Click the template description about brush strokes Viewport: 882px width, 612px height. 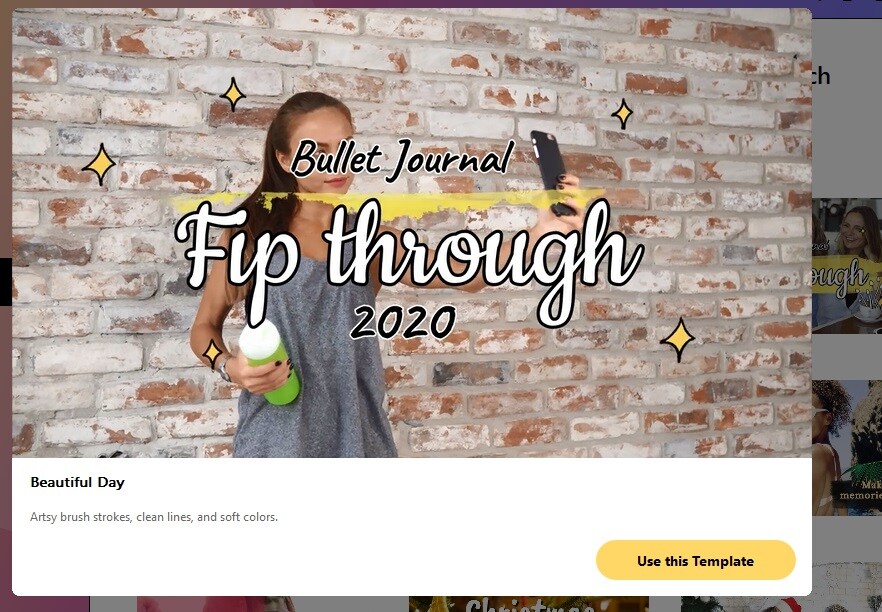tap(154, 517)
